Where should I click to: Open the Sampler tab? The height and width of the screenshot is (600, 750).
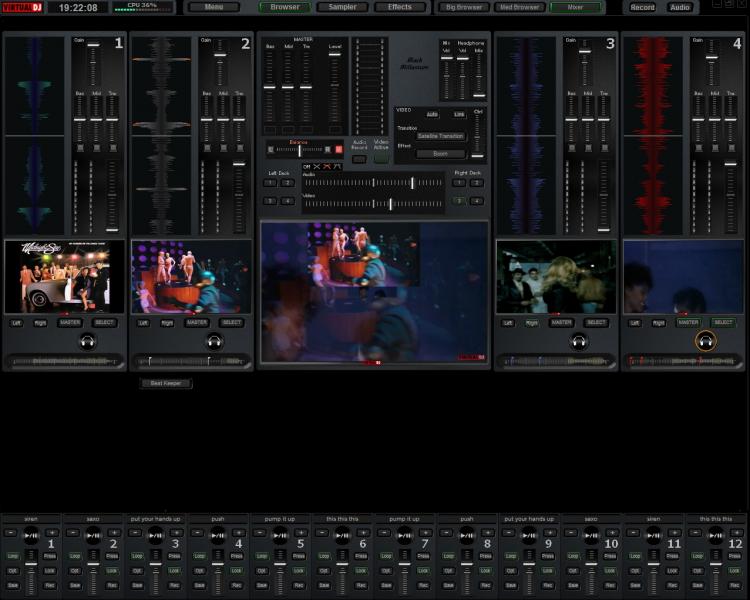[x=342, y=7]
